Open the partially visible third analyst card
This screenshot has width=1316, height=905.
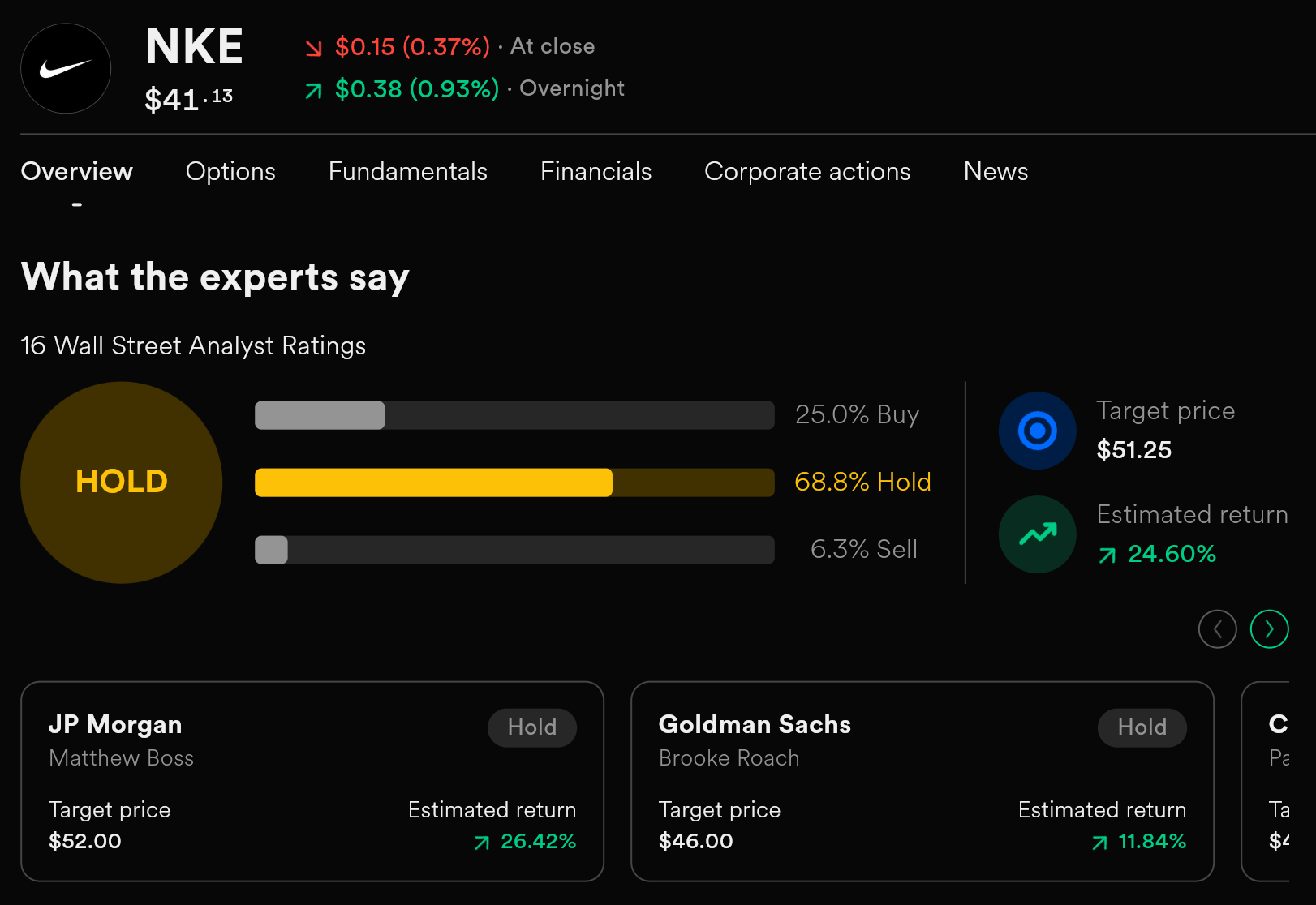[x=1267, y=782]
